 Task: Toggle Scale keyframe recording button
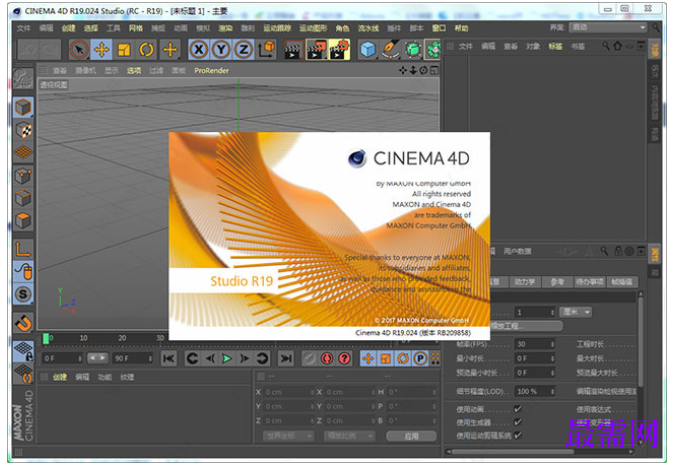386,358
